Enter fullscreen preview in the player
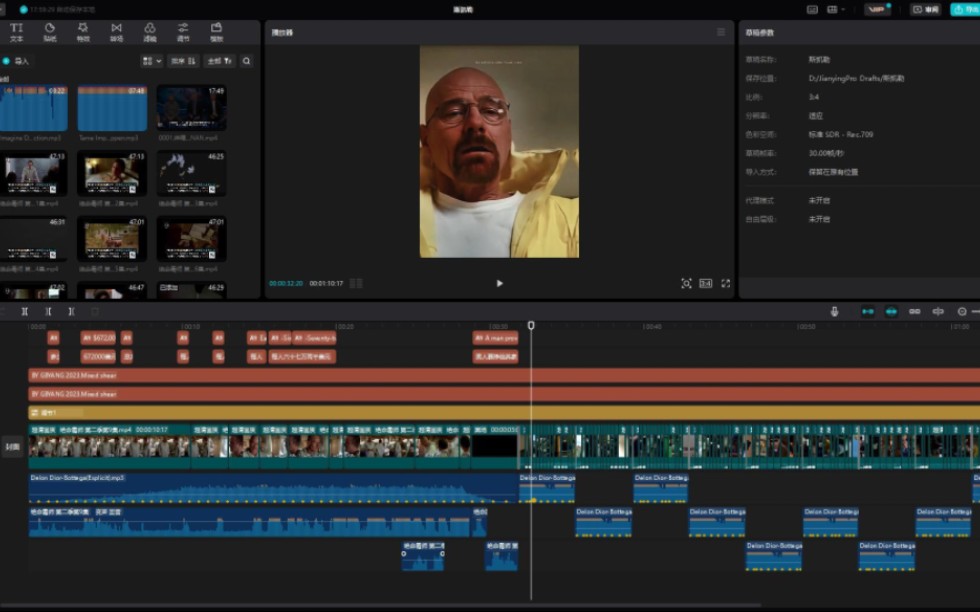The image size is (980, 612). click(726, 283)
